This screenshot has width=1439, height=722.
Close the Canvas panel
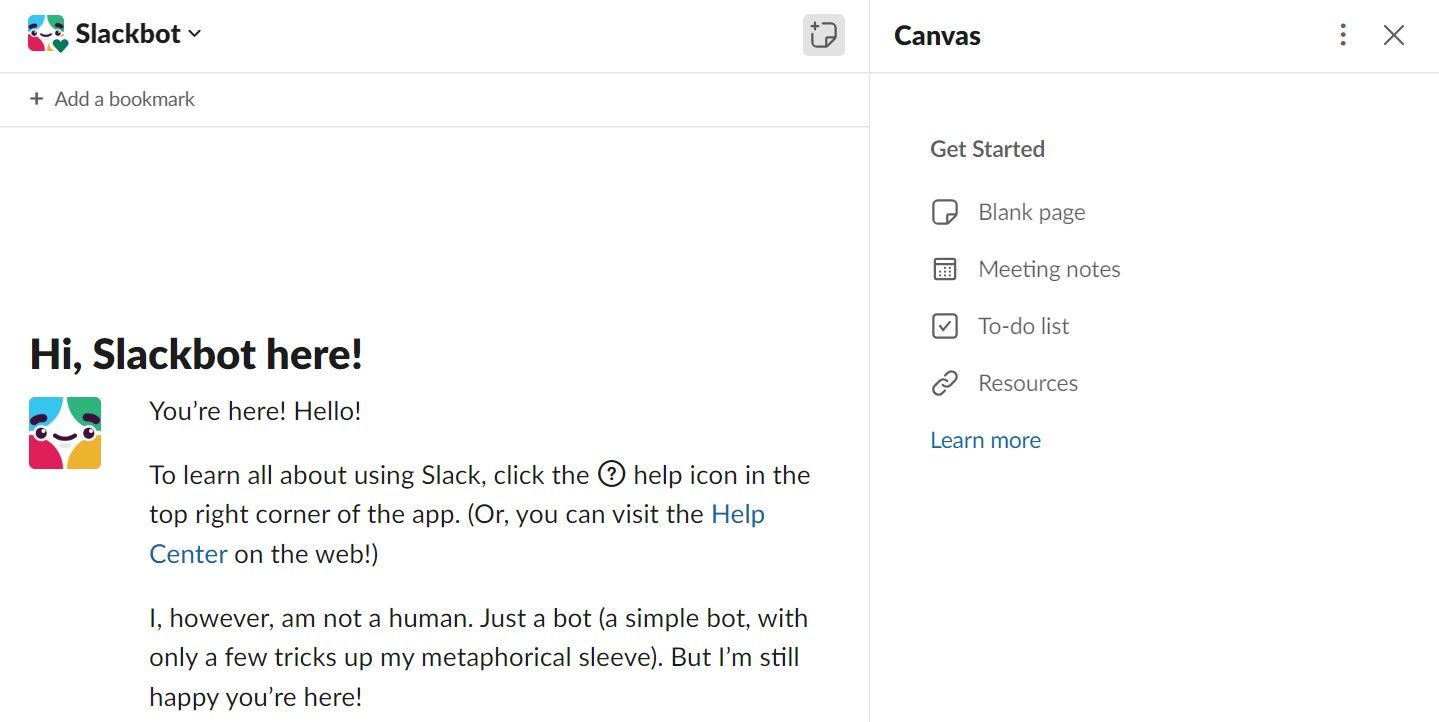[x=1394, y=35]
